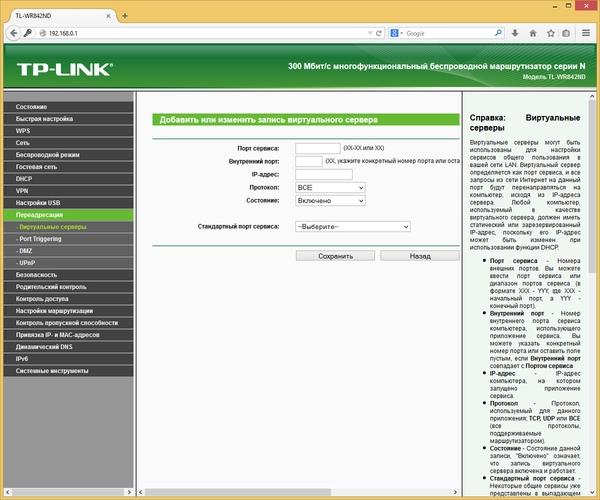Click help panel scroll down arrow
Screen dimensions: 600x500
(x=592, y=492)
